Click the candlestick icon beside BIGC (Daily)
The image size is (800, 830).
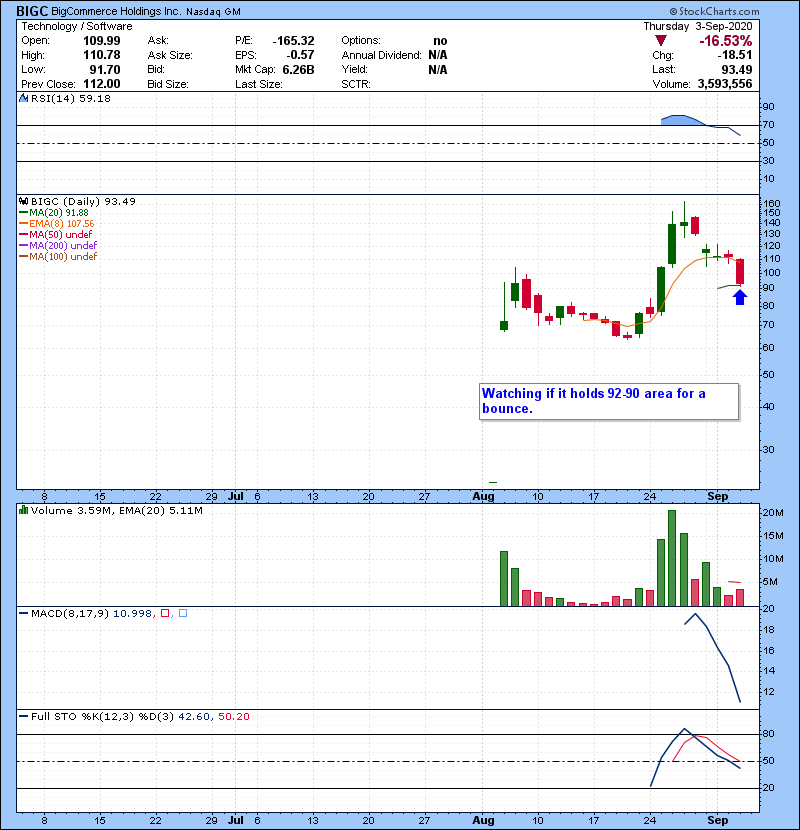click(x=23, y=202)
